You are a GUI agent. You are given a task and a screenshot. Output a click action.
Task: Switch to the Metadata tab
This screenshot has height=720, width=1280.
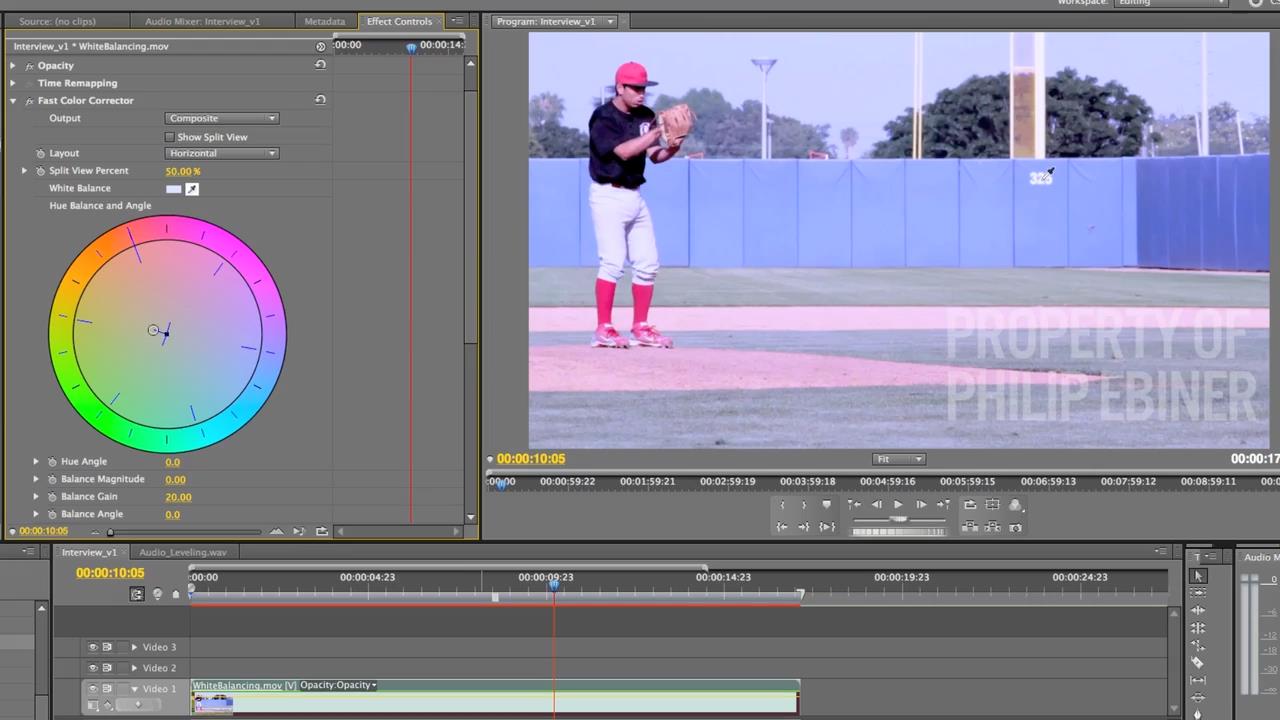[325, 21]
